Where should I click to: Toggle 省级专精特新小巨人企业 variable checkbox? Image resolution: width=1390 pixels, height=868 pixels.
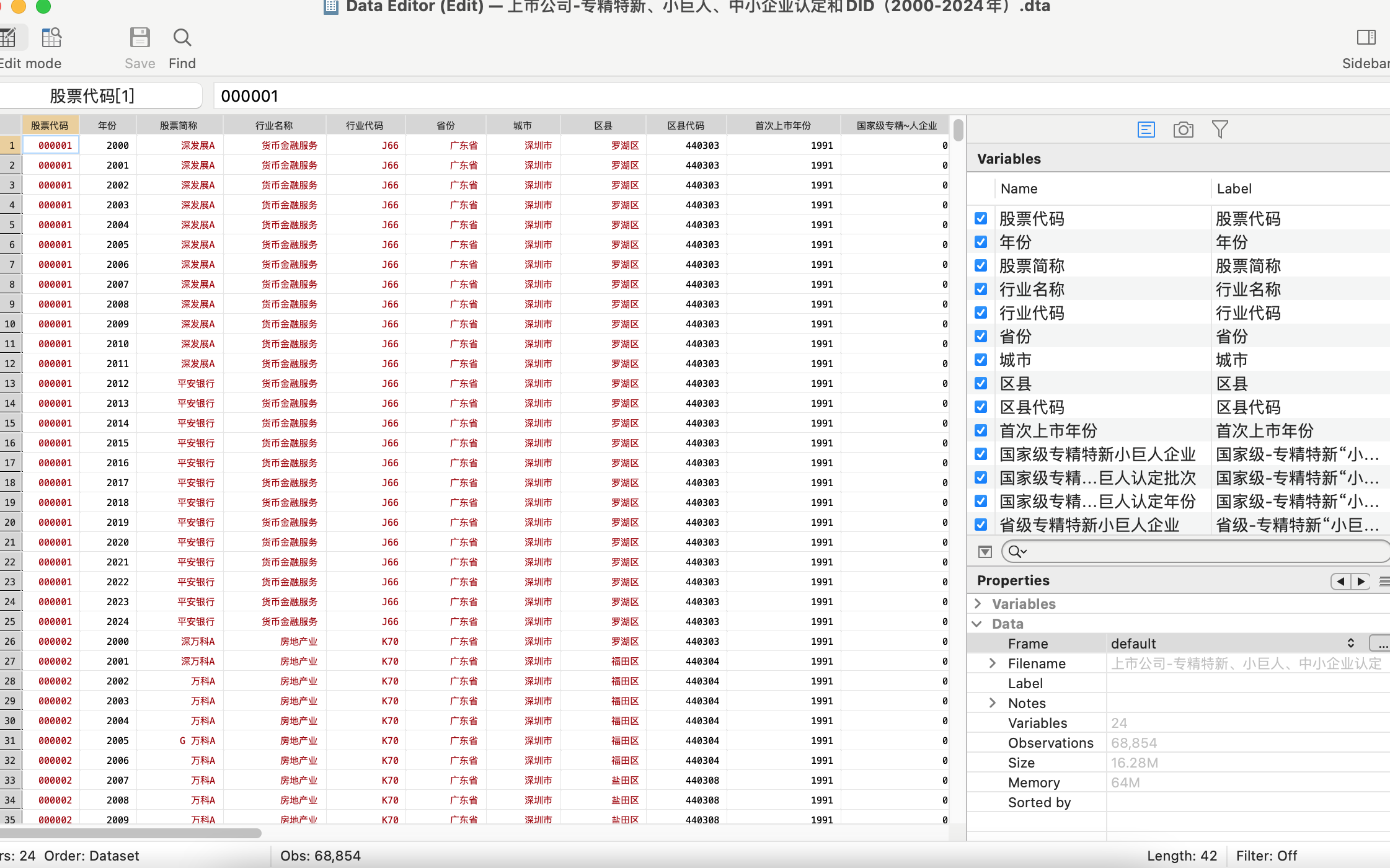click(x=981, y=525)
